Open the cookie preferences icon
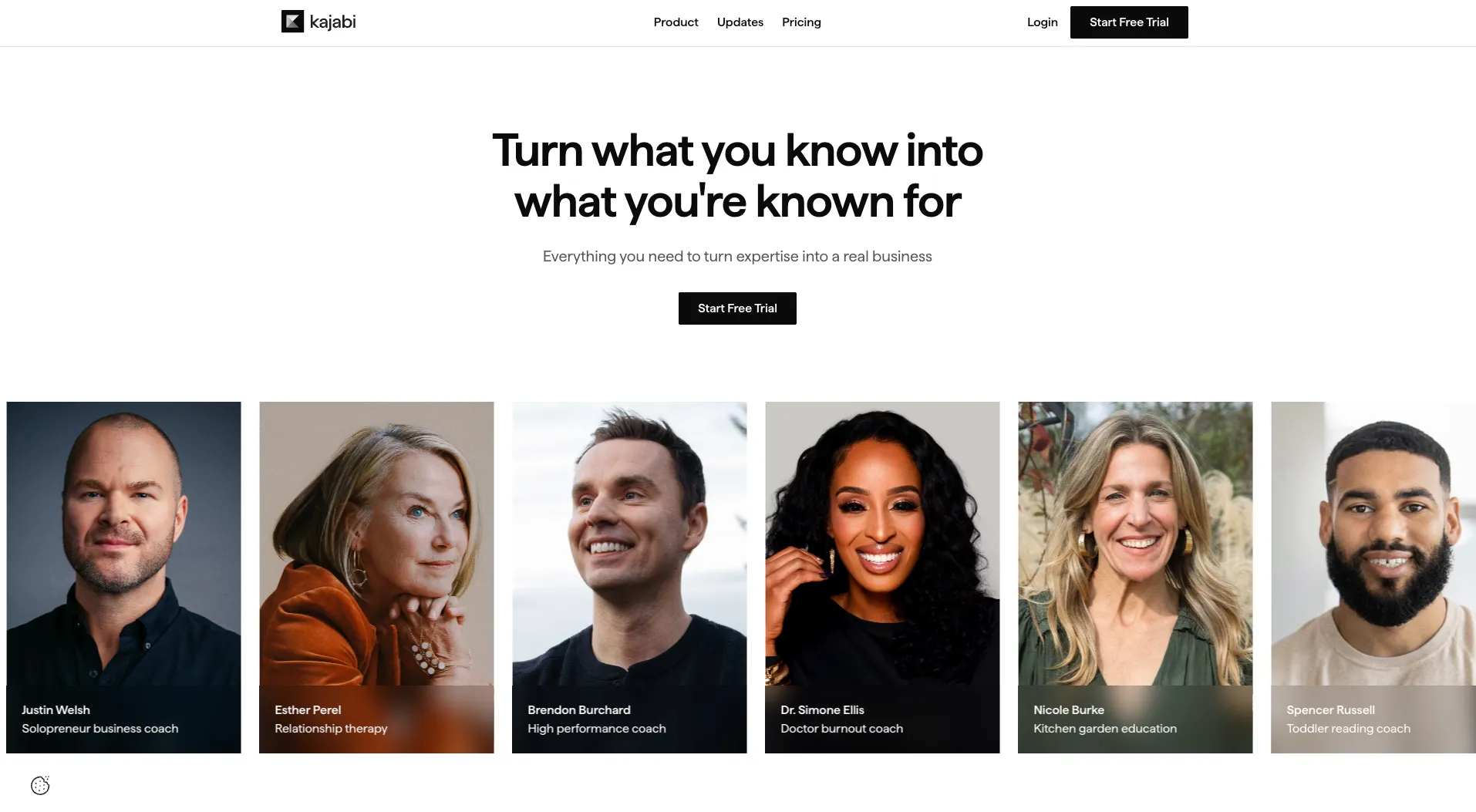The height and width of the screenshot is (812, 1476). [40, 785]
